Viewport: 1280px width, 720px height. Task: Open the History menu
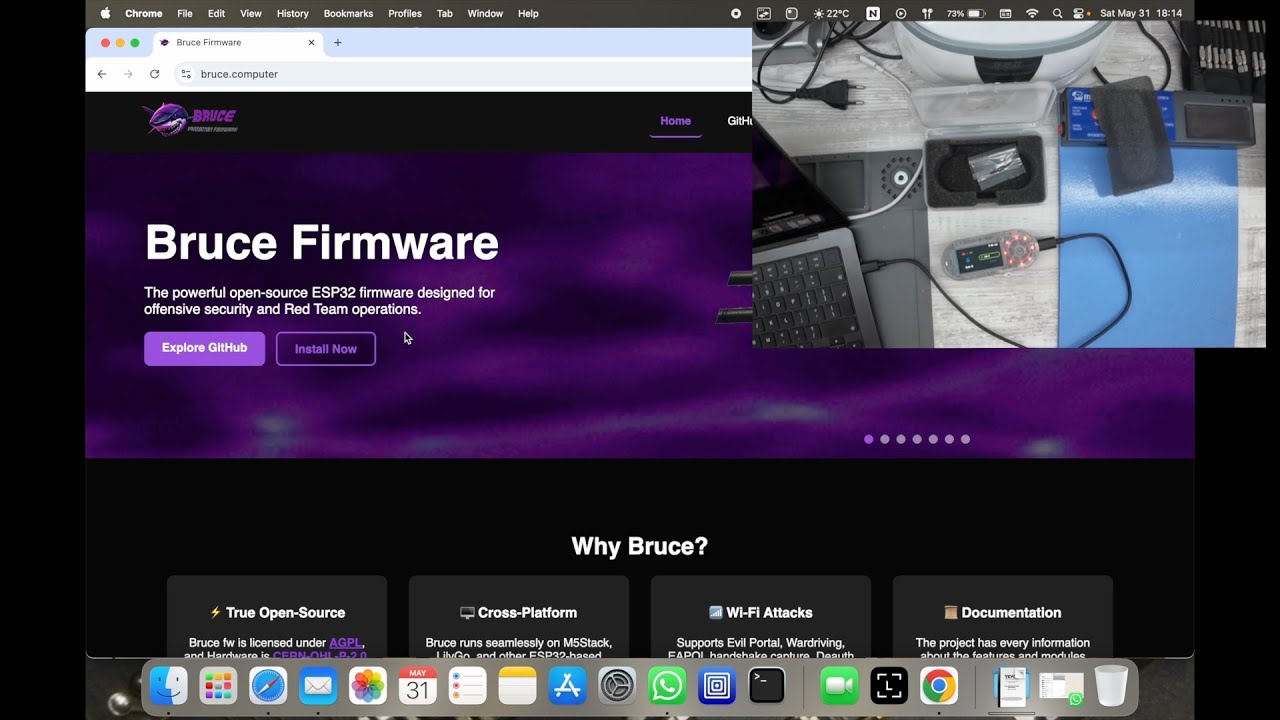(x=292, y=13)
